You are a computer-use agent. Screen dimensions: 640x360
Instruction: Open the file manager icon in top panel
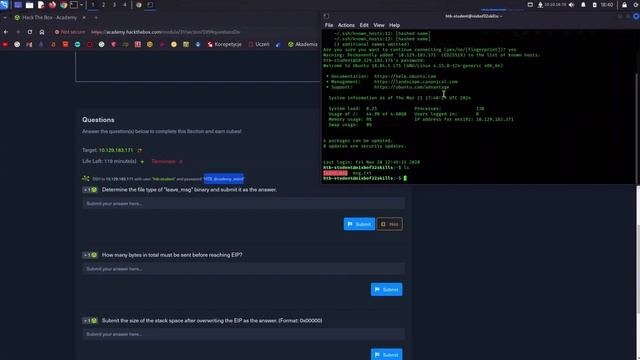29,5
